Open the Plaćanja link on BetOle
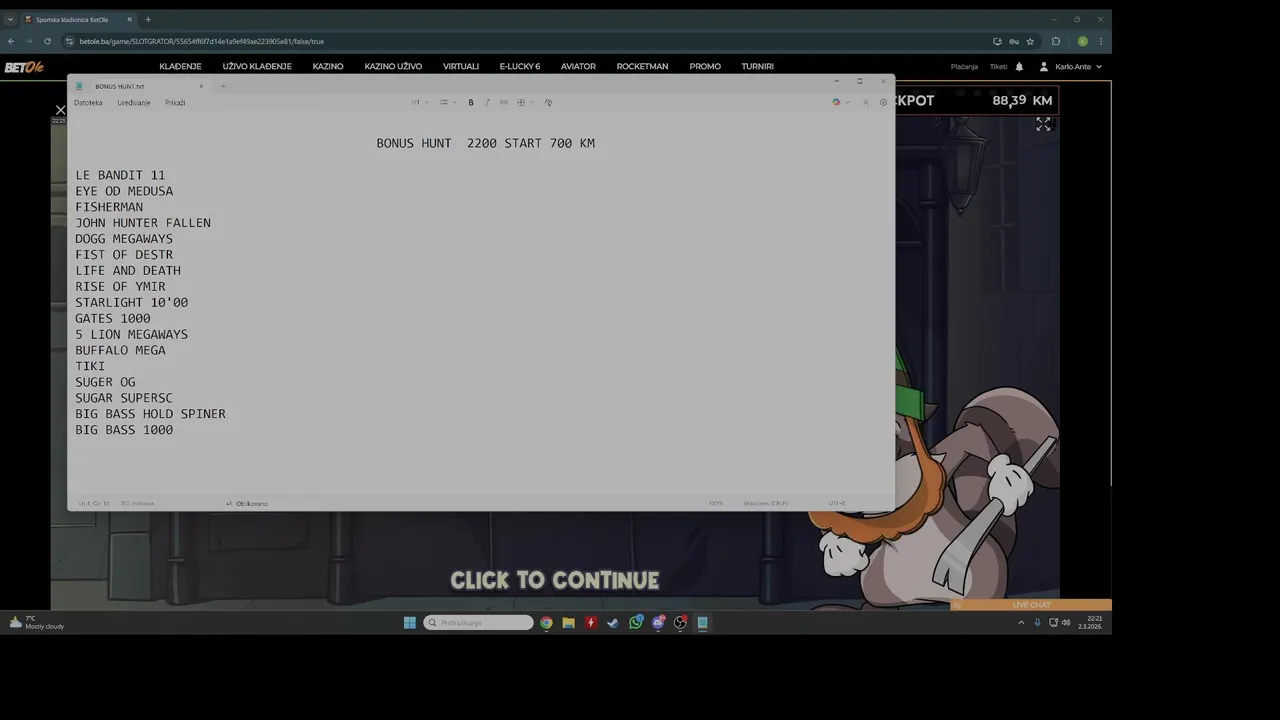 pyautogui.click(x=964, y=67)
